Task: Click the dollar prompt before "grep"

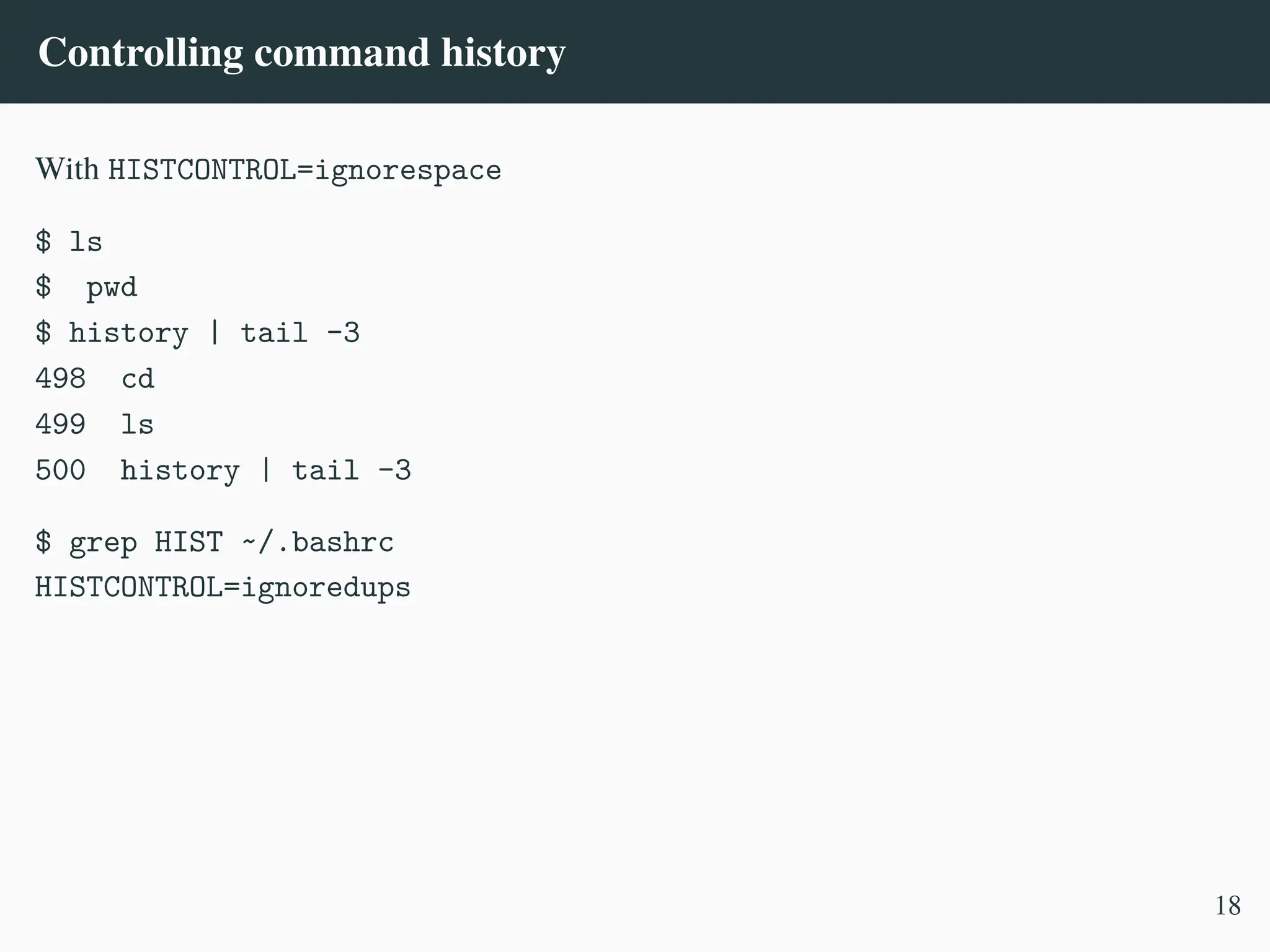Action: pyautogui.click(x=43, y=542)
